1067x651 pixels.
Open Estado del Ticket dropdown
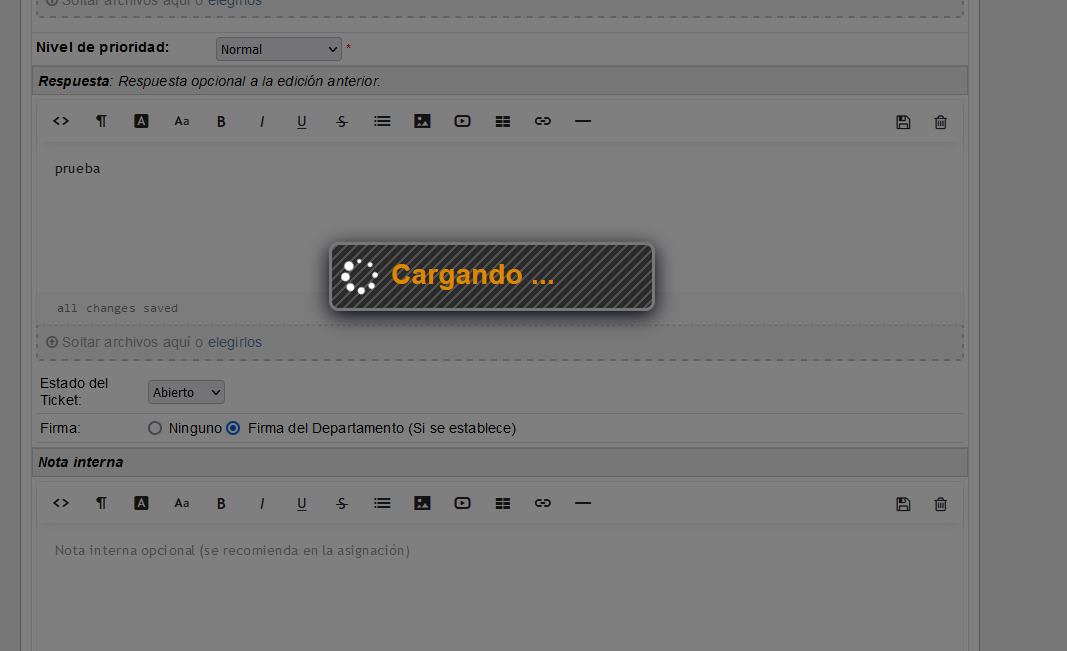(x=187, y=392)
